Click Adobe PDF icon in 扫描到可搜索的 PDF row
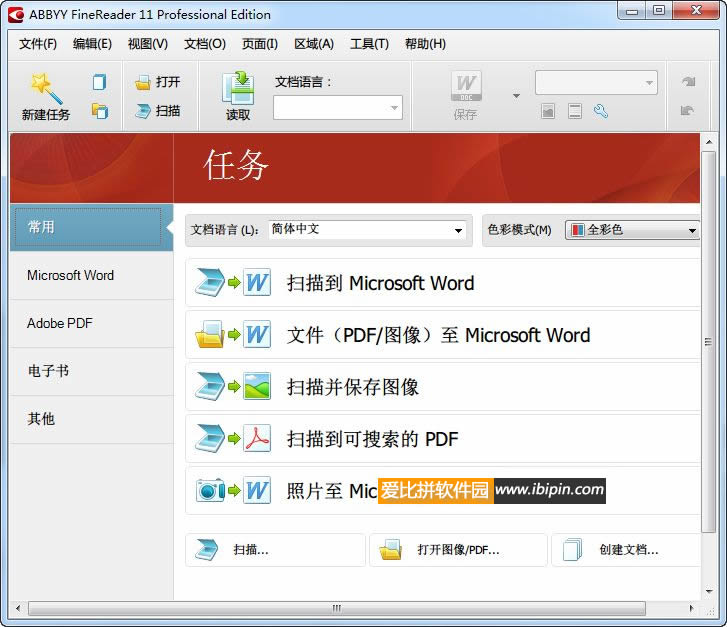 [257, 438]
